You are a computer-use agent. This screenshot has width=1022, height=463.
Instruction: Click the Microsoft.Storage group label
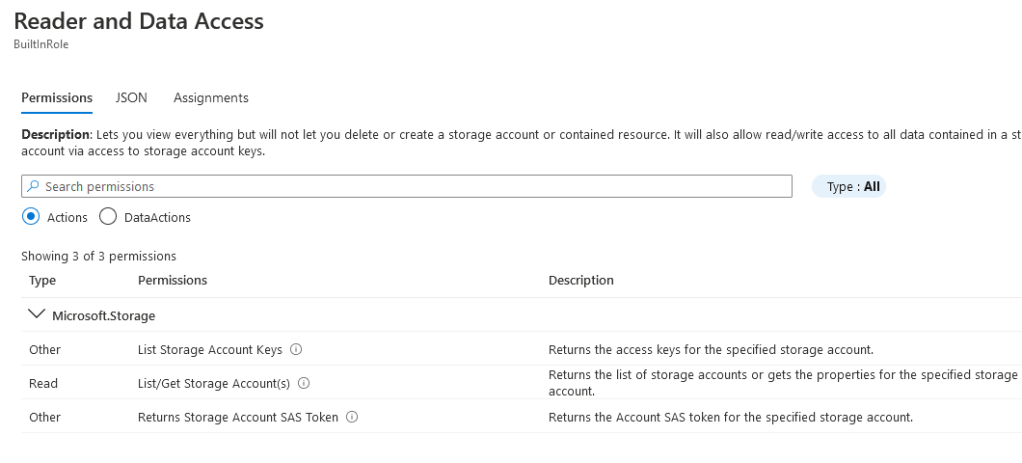point(103,316)
